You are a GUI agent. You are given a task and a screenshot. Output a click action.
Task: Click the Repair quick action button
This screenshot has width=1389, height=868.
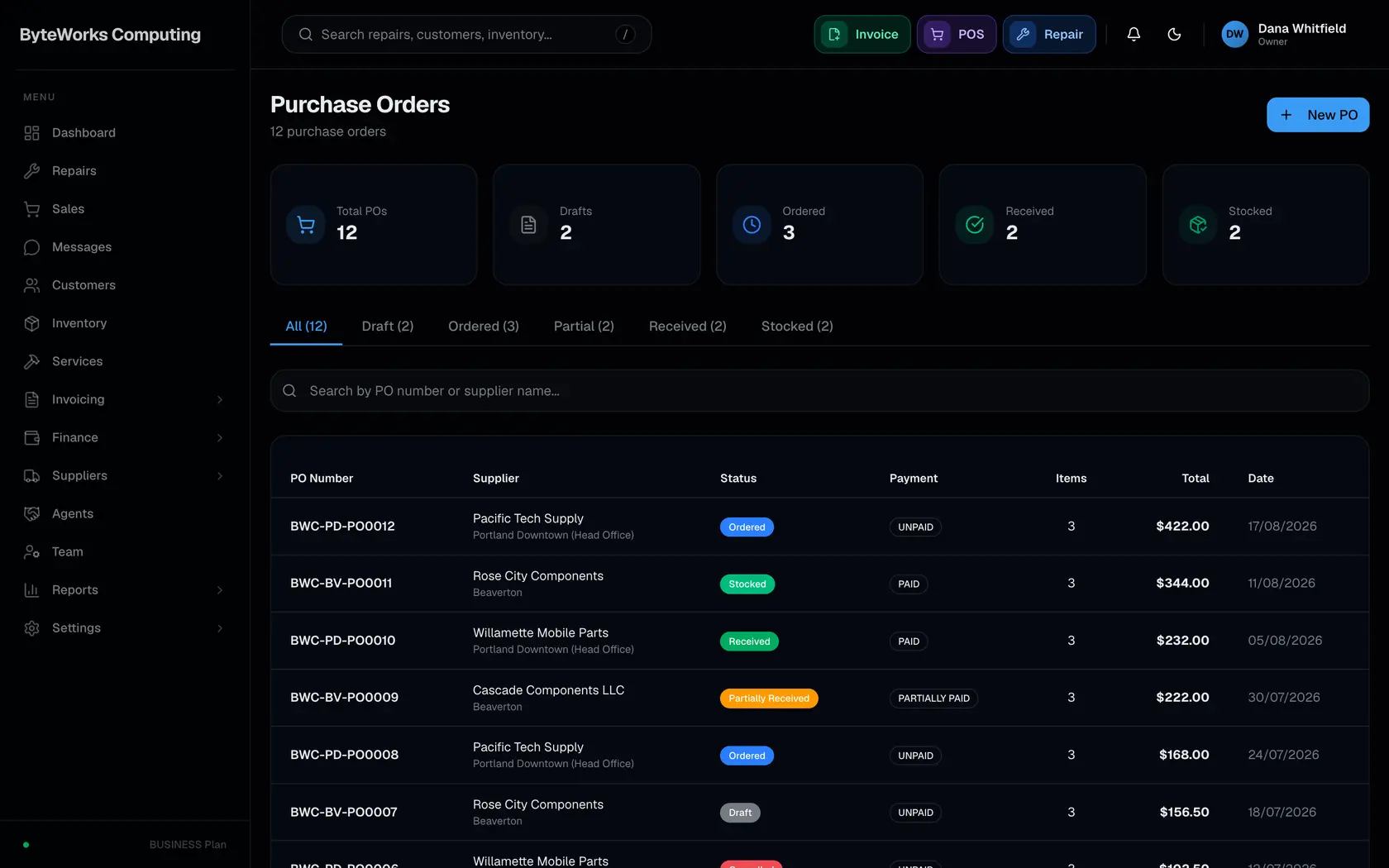point(1049,34)
